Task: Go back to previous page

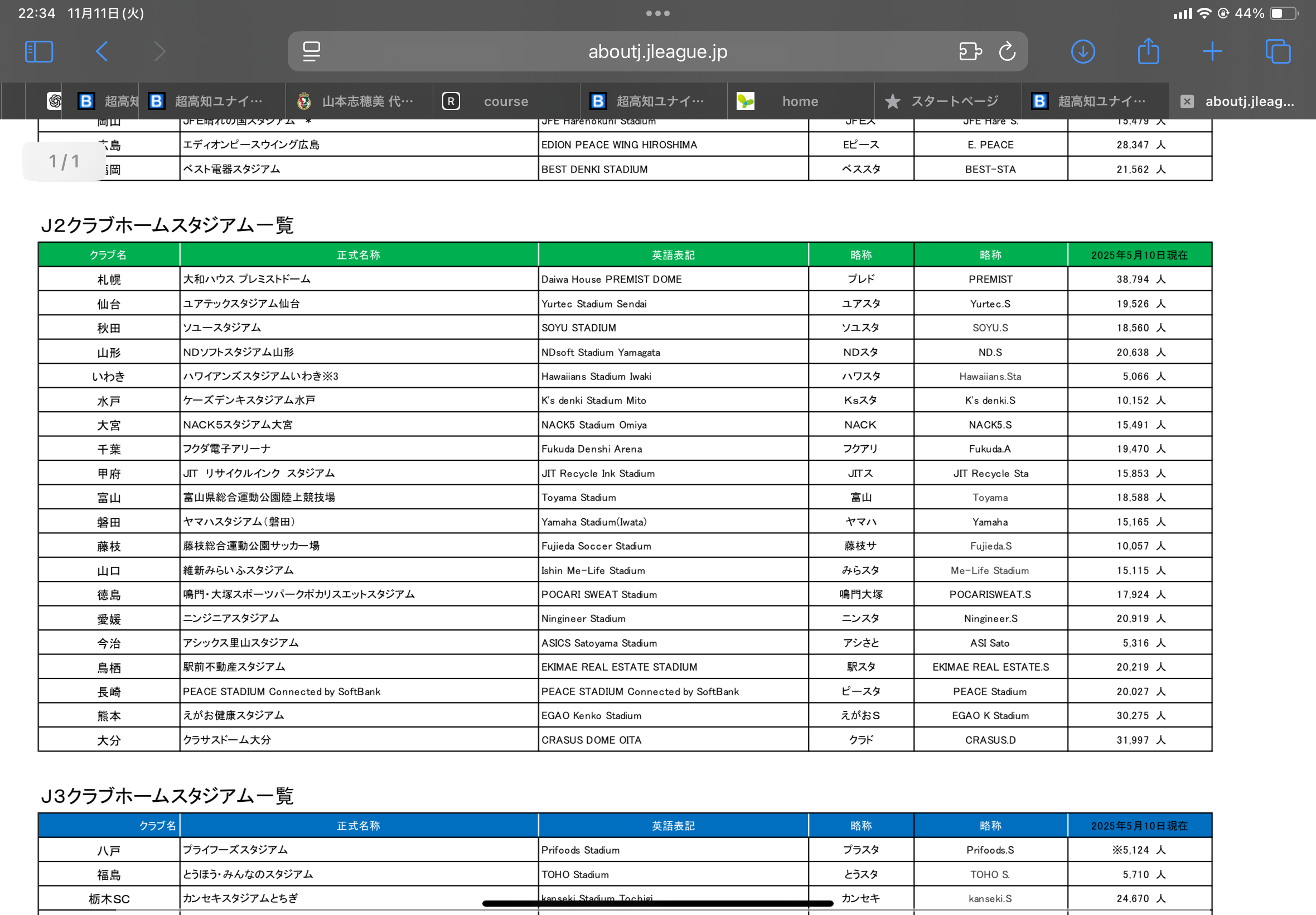Action: coord(102,51)
